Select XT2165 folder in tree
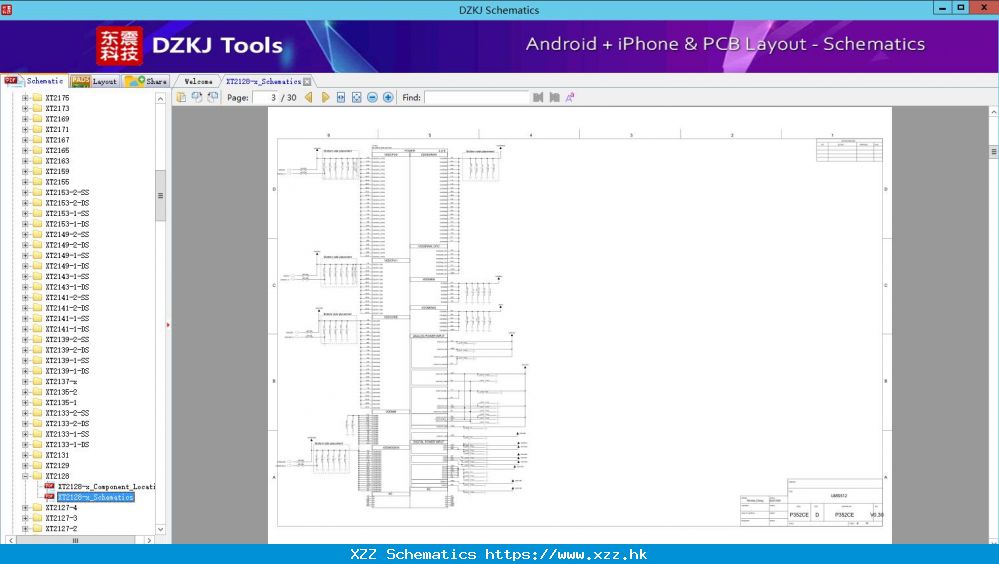The width and height of the screenshot is (999, 564). click(x=57, y=150)
